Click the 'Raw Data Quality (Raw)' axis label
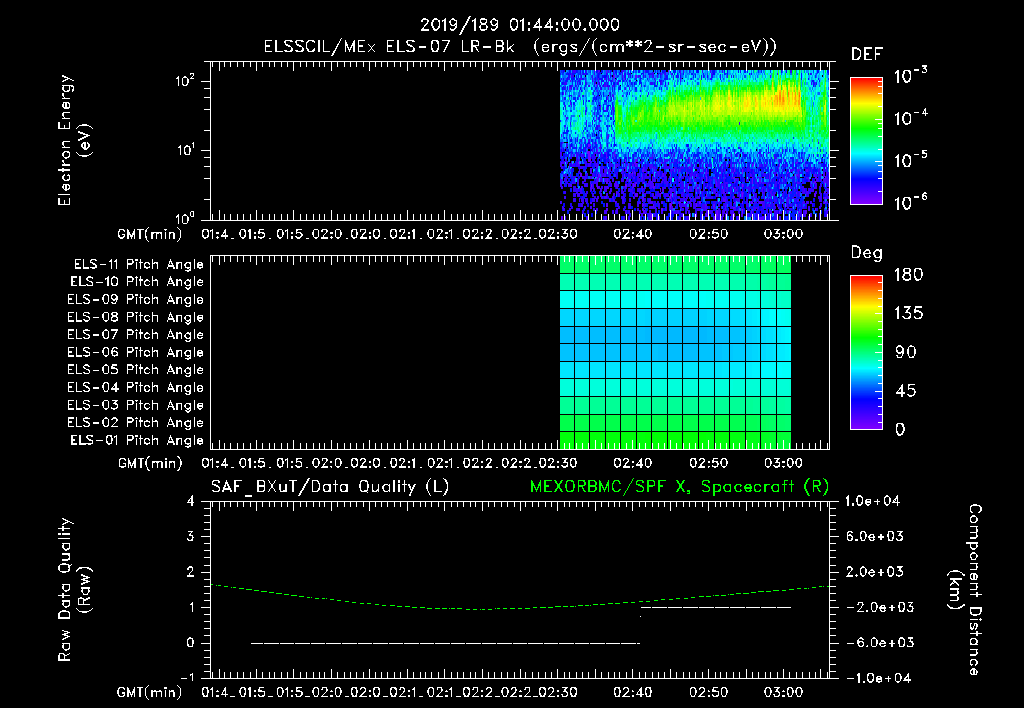The width and height of the screenshot is (1024, 708). [x=75, y=590]
